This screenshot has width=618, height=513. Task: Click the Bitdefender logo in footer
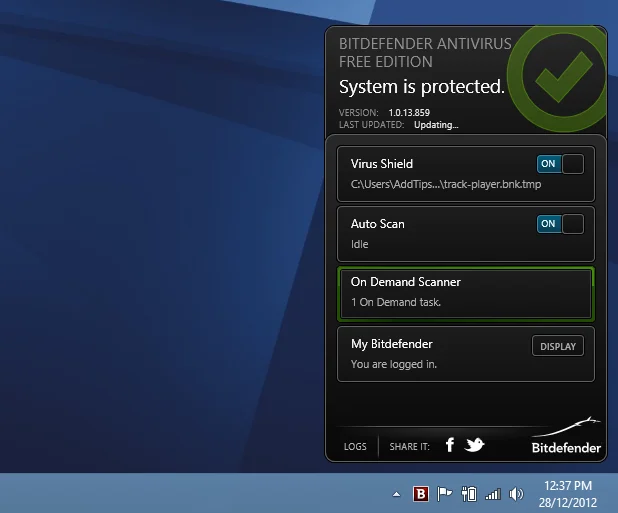click(x=566, y=436)
